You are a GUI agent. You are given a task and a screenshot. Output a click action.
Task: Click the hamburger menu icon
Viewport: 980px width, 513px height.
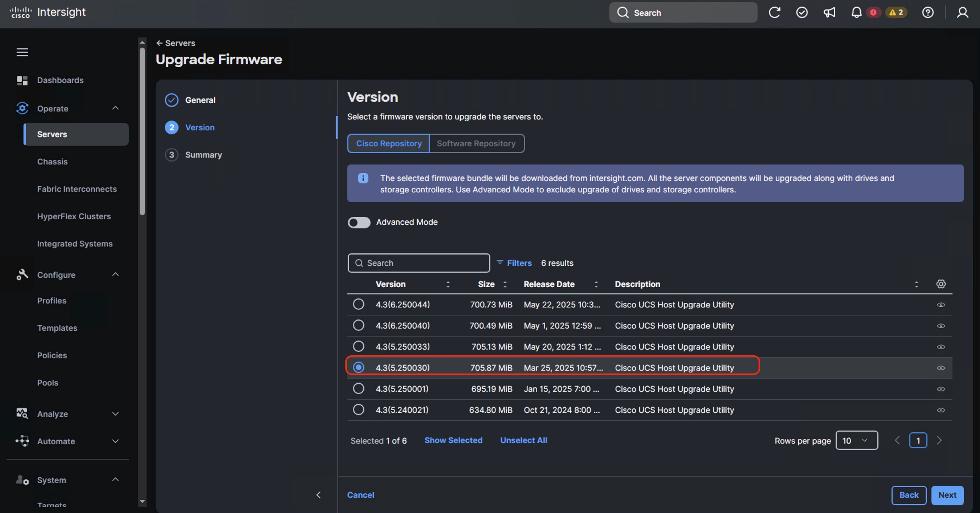[x=22, y=52]
